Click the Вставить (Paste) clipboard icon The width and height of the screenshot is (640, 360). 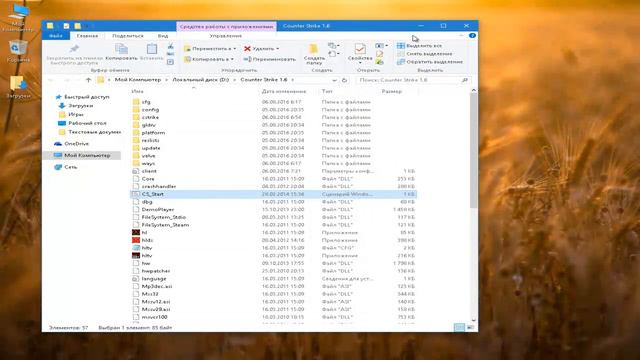[x=152, y=49]
